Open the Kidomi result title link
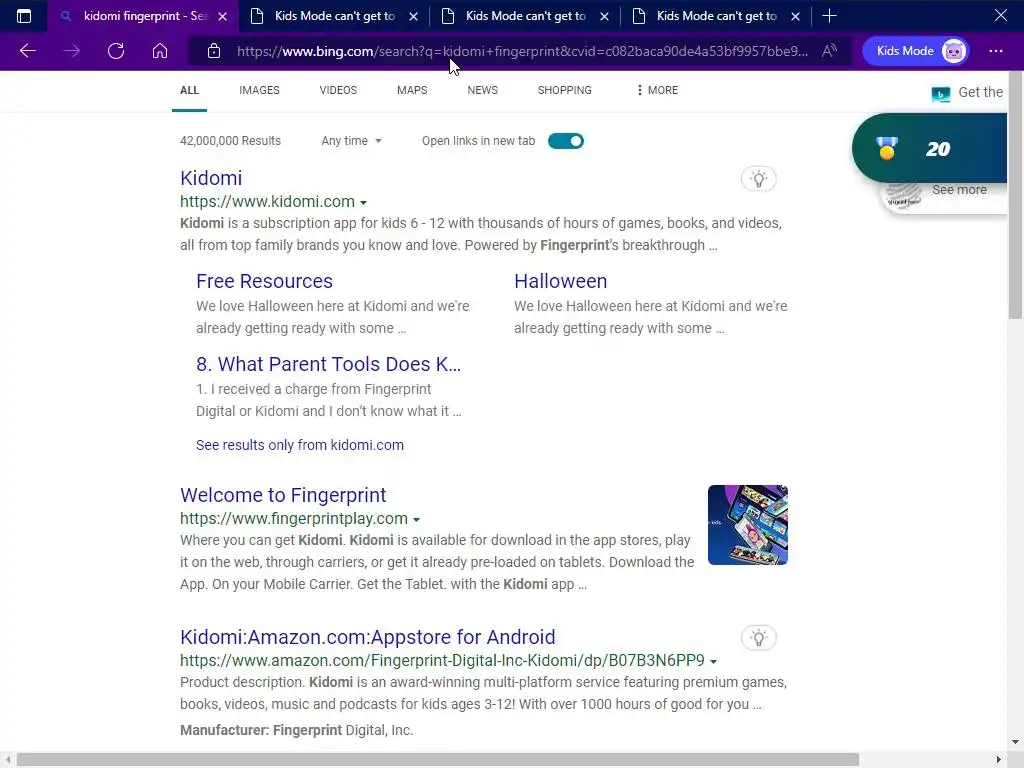 pos(211,178)
